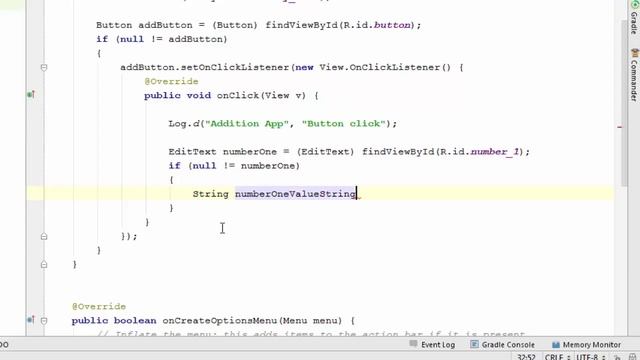640x360 pixels.
Task: Click the editor vertical scrollbar
Action: (x=624, y=102)
